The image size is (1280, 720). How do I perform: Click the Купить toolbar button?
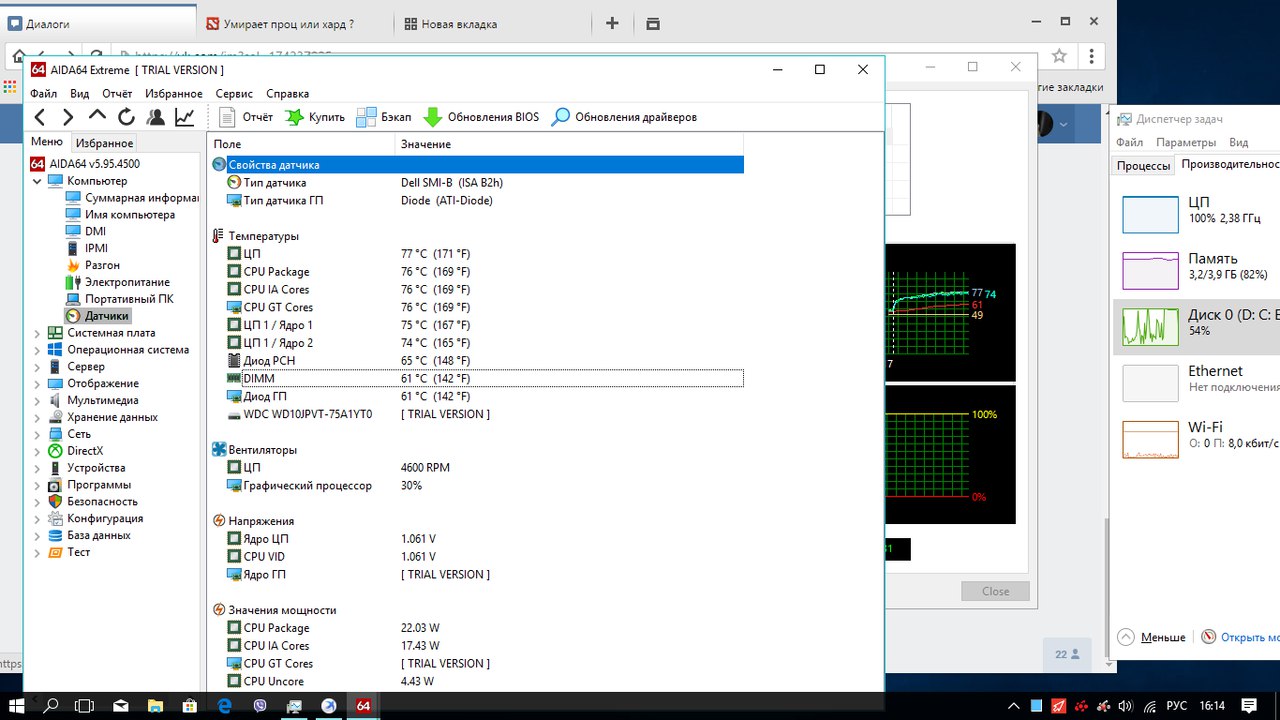tap(315, 117)
